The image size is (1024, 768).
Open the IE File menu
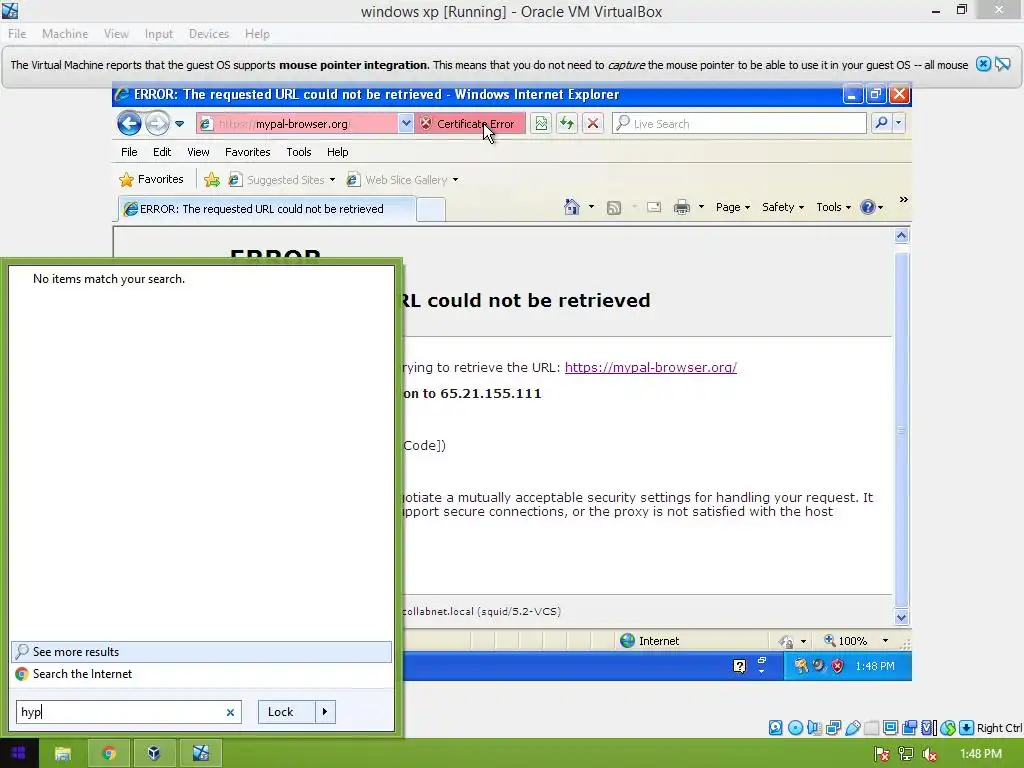pos(129,152)
